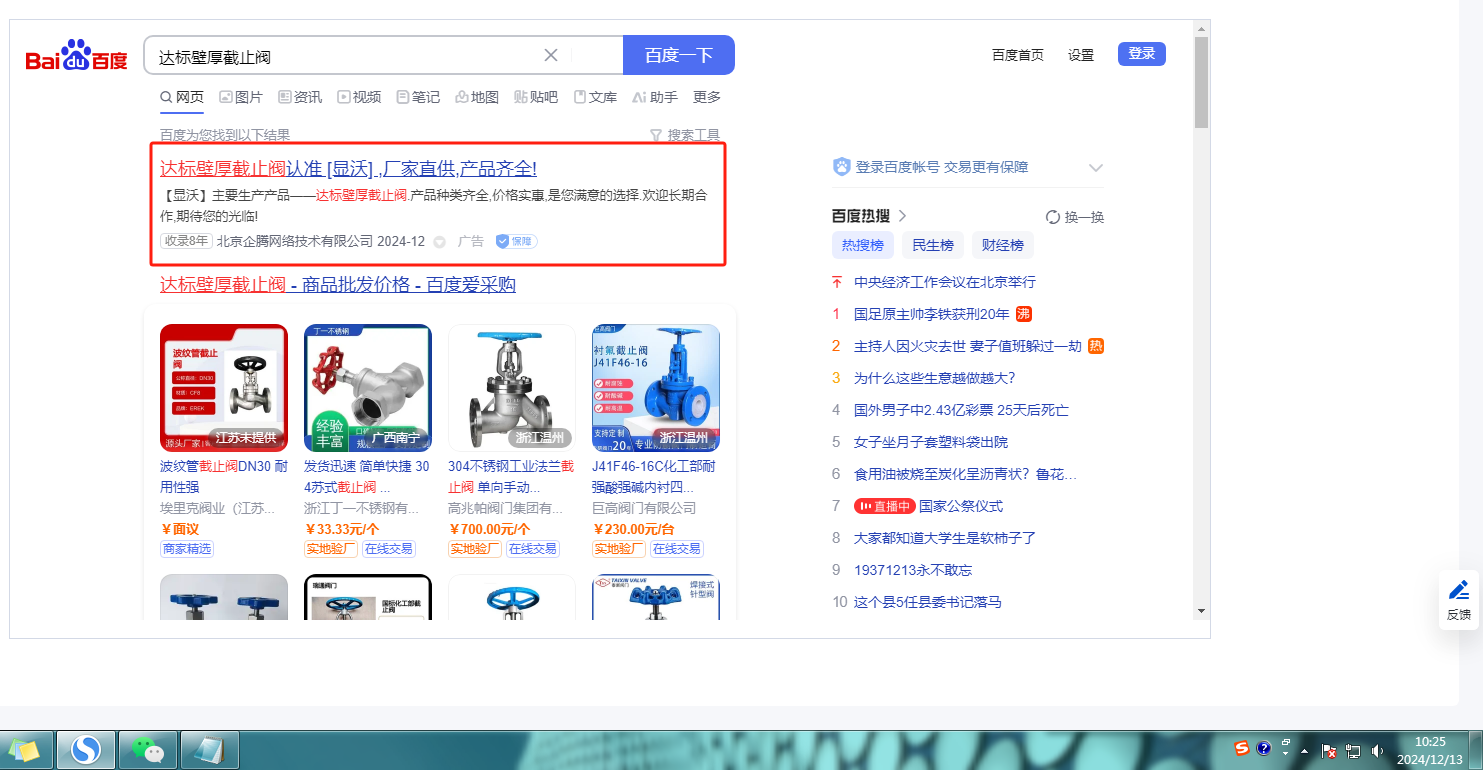The height and width of the screenshot is (770, 1483).
Task: Click the 换一换 refresh icon
Action: point(1052,217)
